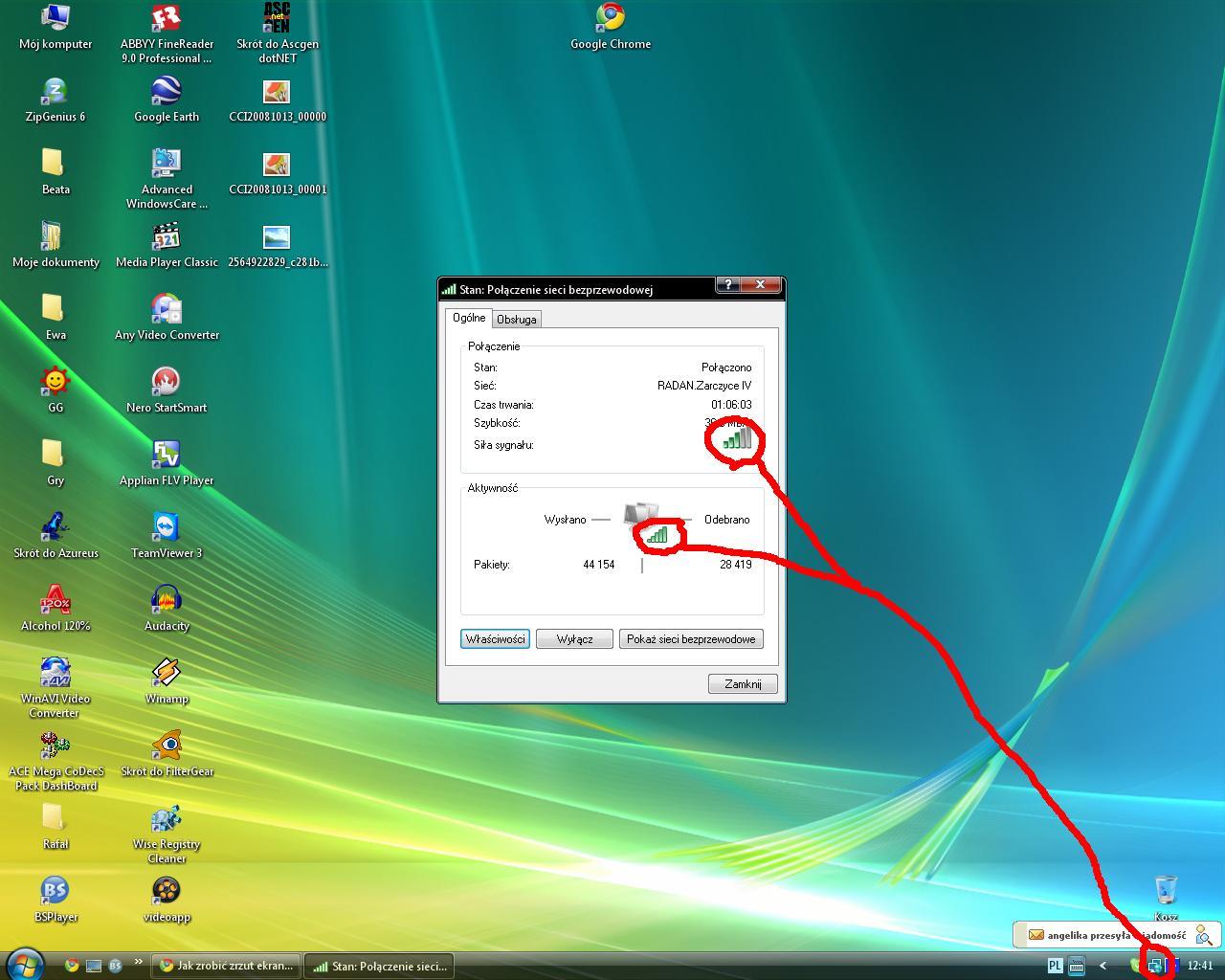Click Pokaż sieci bezprzewodowe button
The image size is (1225, 980).
(x=691, y=639)
